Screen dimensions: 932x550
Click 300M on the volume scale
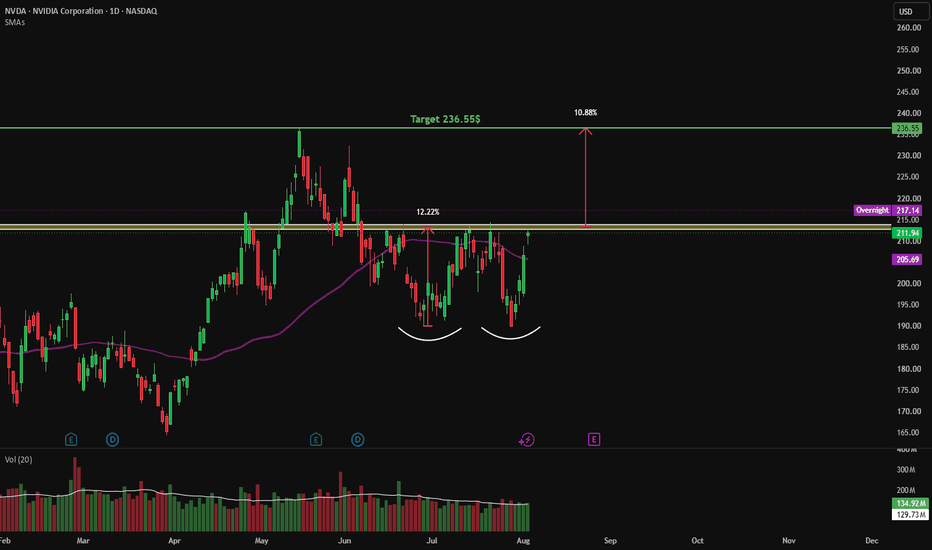coord(906,470)
